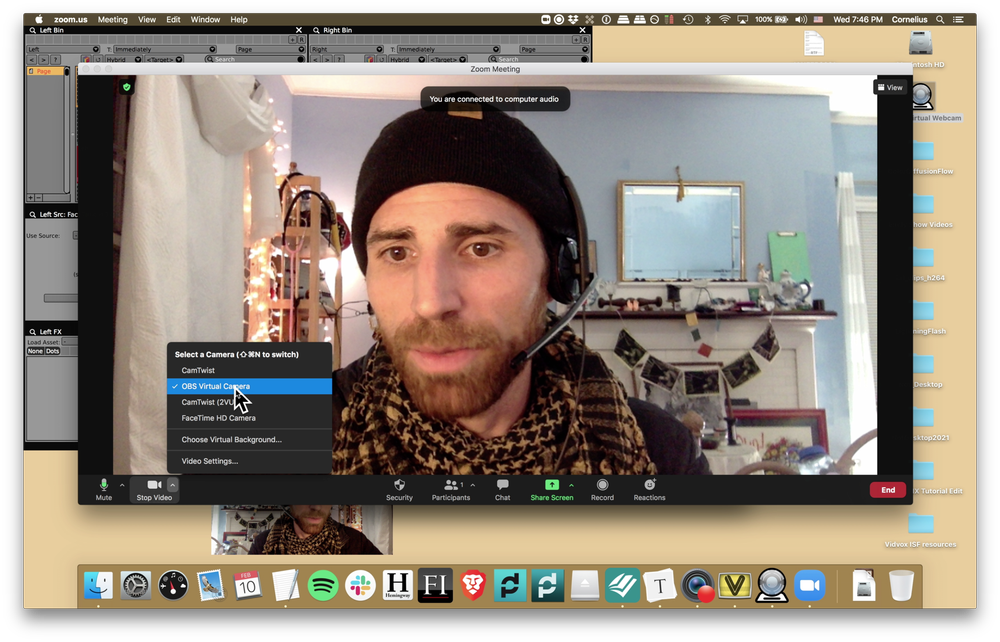This screenshot has height=642, width=1000.
Task: Open Calendar showing Feb 10 in dock
Action: tap(247, 585)
